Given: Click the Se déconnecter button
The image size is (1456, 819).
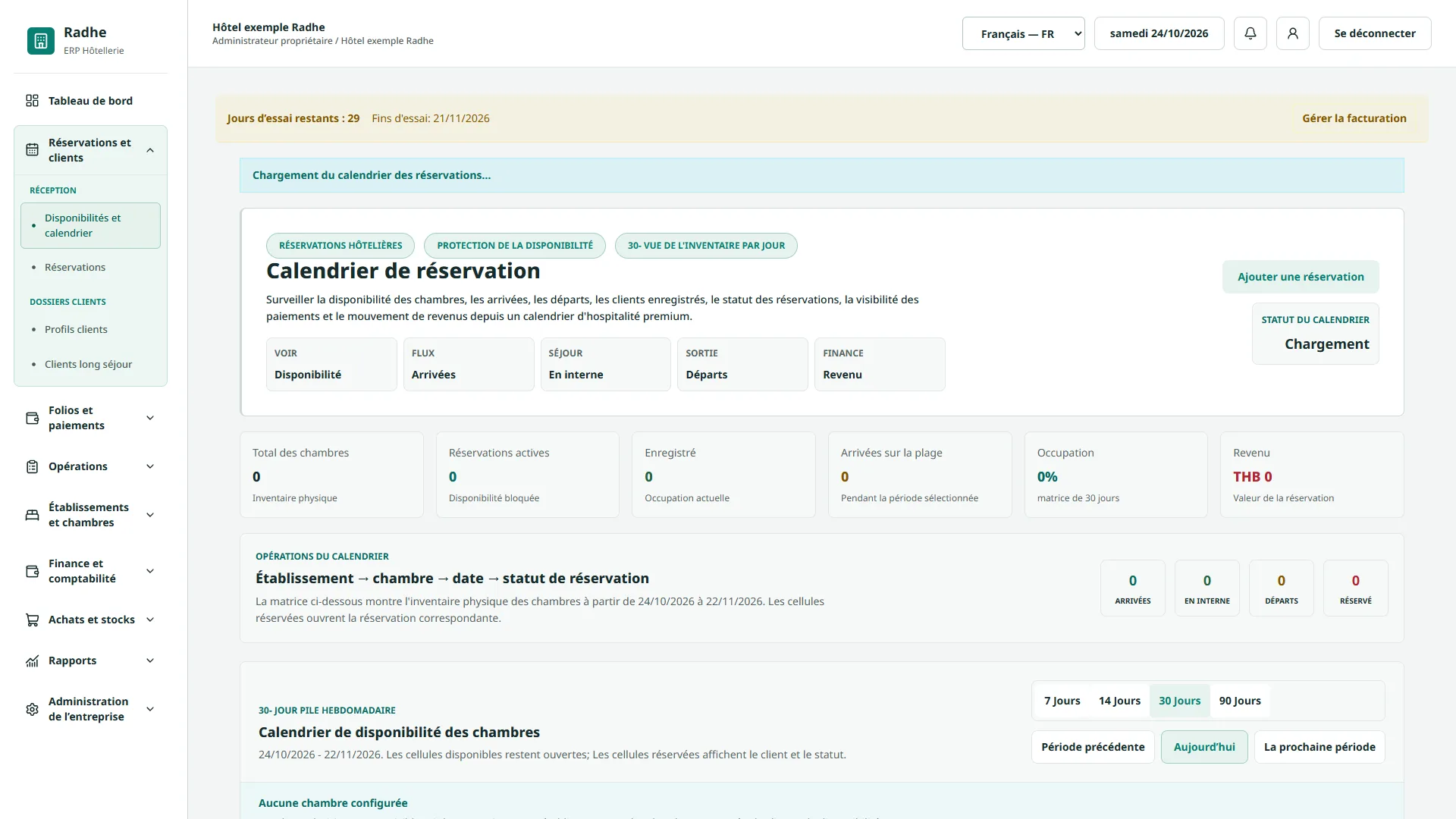Looking at the screenshot, I should 1375,33.
